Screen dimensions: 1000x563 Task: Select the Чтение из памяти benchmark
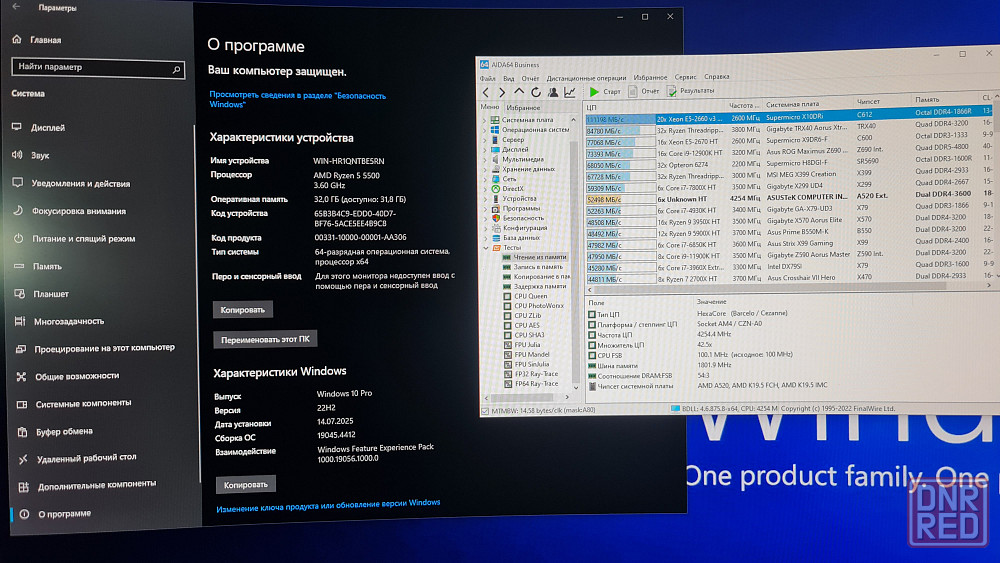(534, 257)
